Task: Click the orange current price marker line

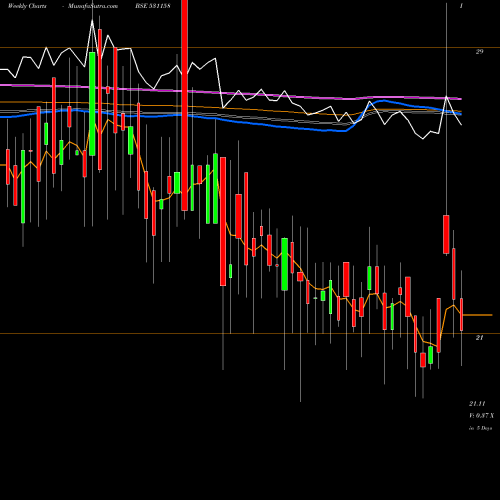Action: point(478,315)
